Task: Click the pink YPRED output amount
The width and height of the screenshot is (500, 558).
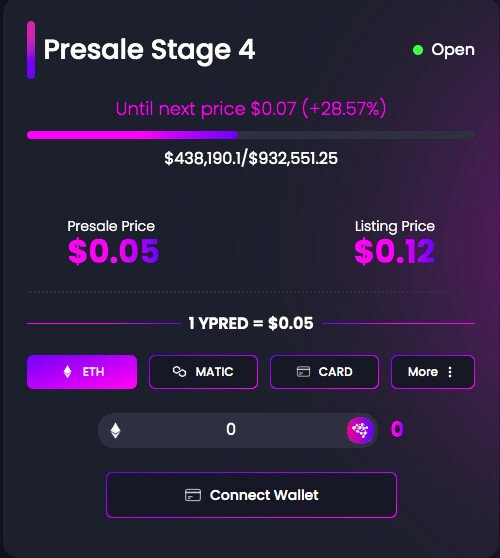Action: coord(397,429)
